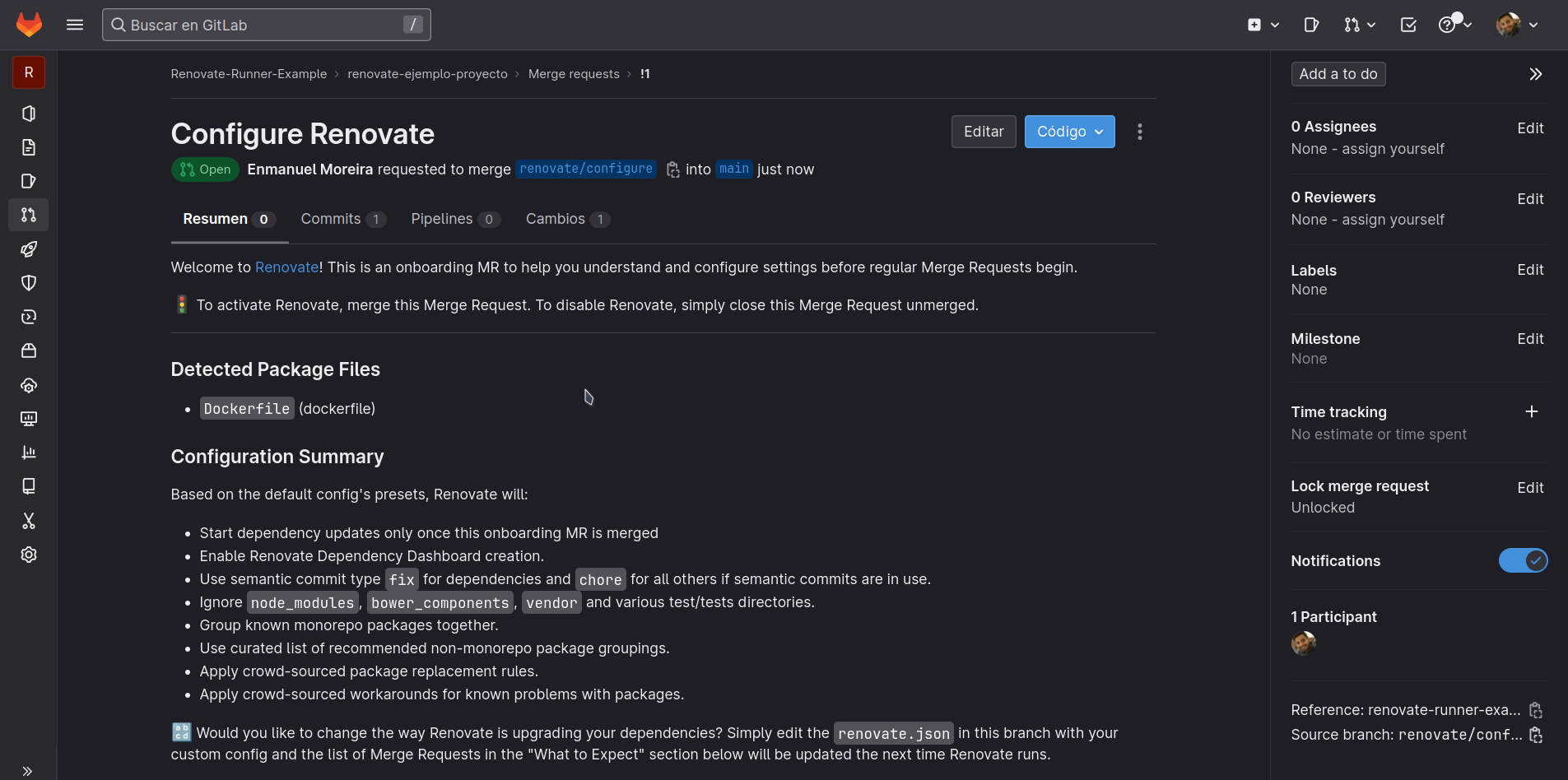Go to Renovate-Runner-Example breadcrumb

(249, 74)
